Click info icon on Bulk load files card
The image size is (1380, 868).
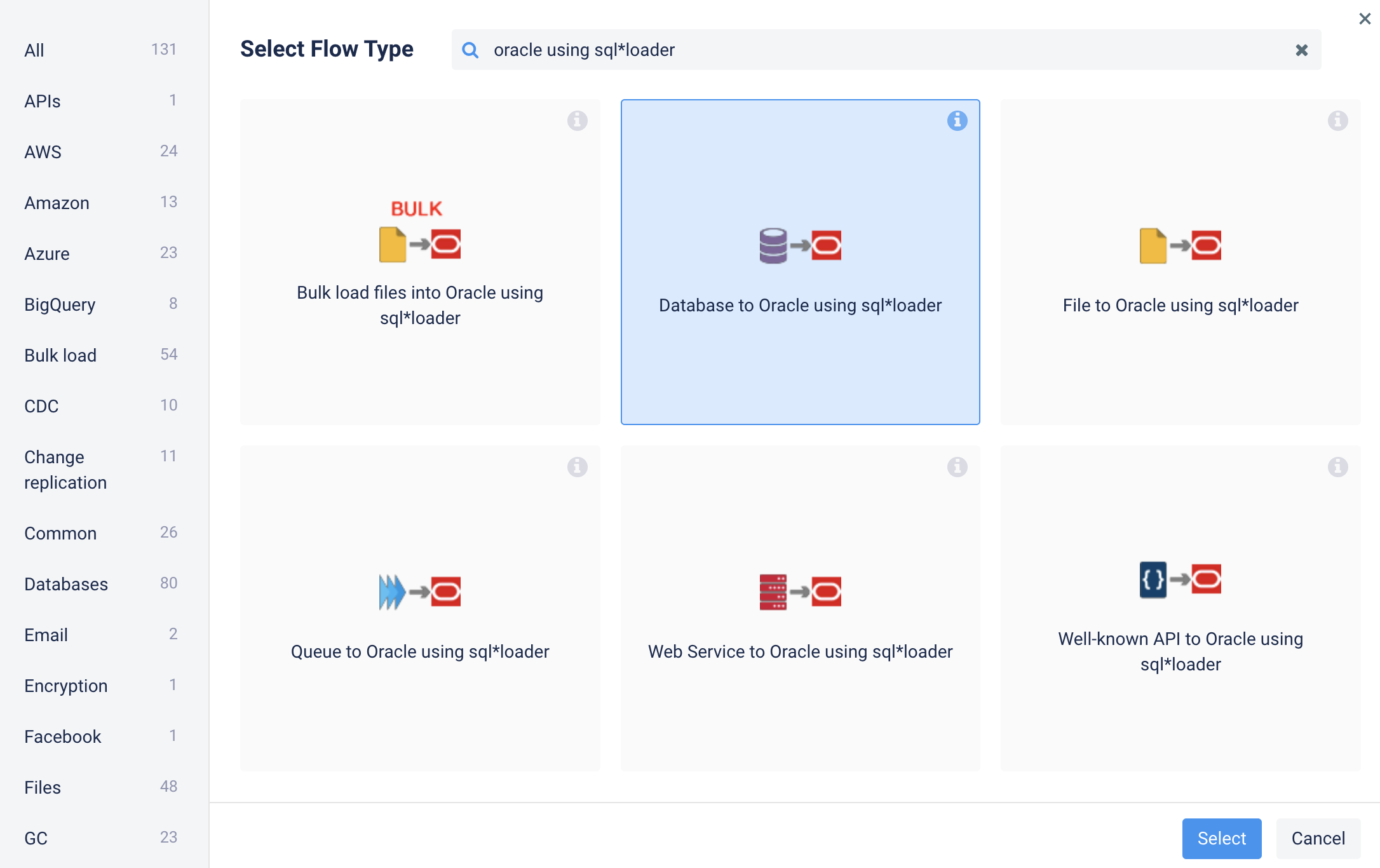(577, 120)
